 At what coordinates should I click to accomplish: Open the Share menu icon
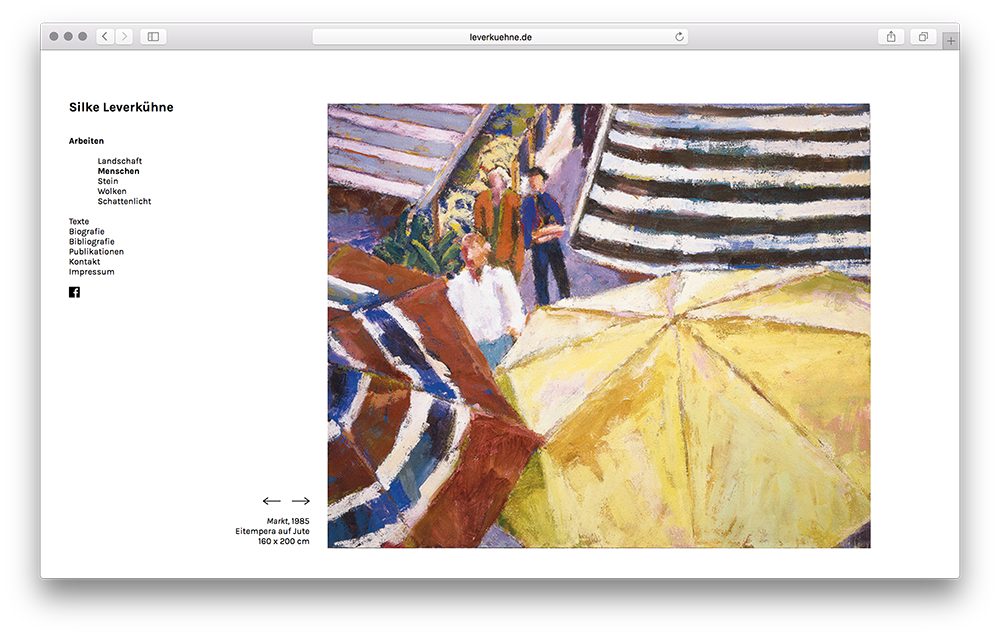[891, 37]
